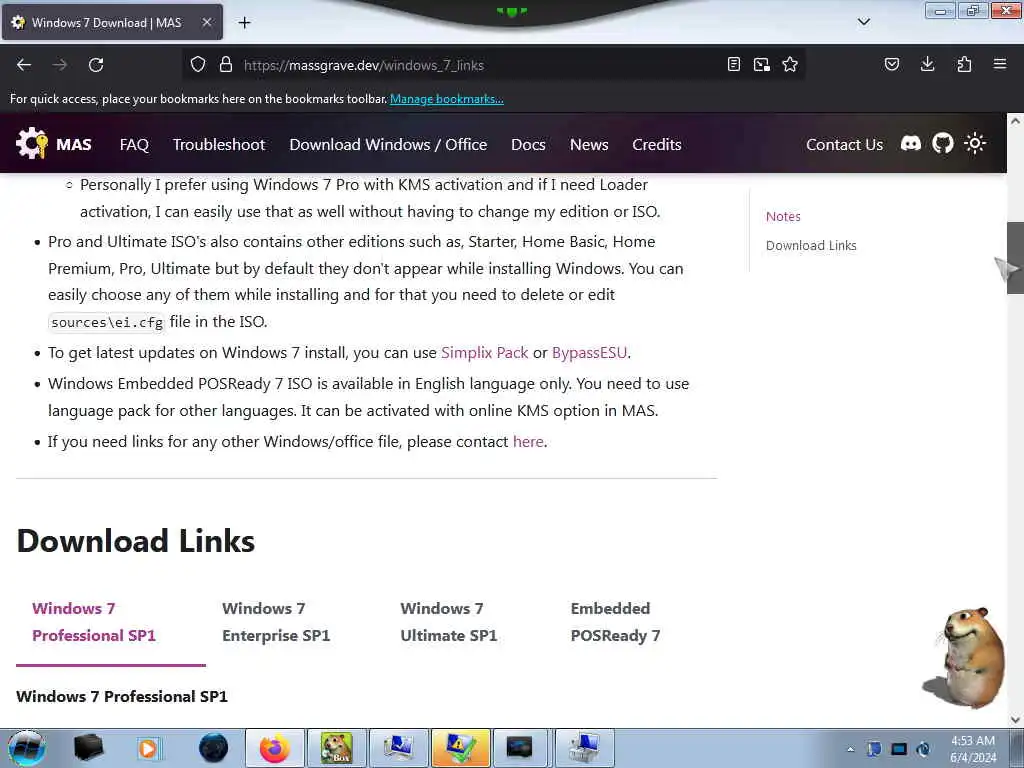This screenshot has width=1024, height=768.
Task: Click the taskbar clock showing 4:53 AM
Action: click(973, 749)
